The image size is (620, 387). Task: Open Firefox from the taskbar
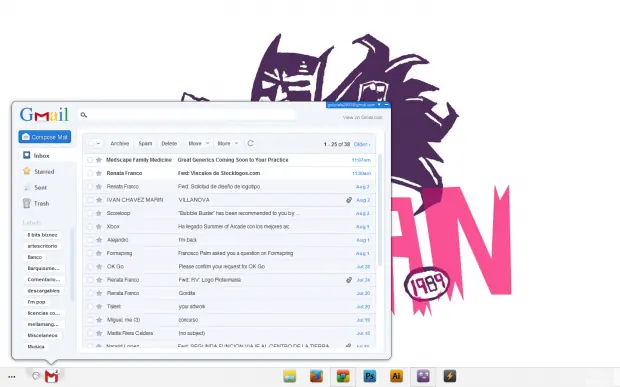316,376
